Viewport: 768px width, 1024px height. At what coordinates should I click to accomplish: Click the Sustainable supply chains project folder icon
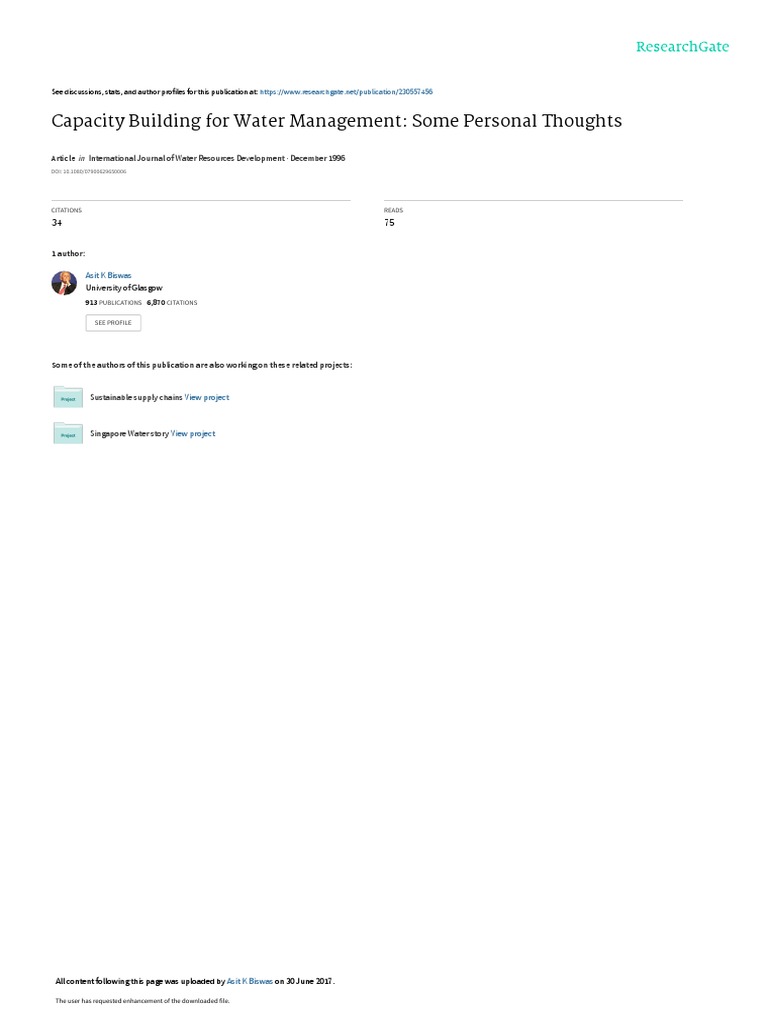pos(68,397)
